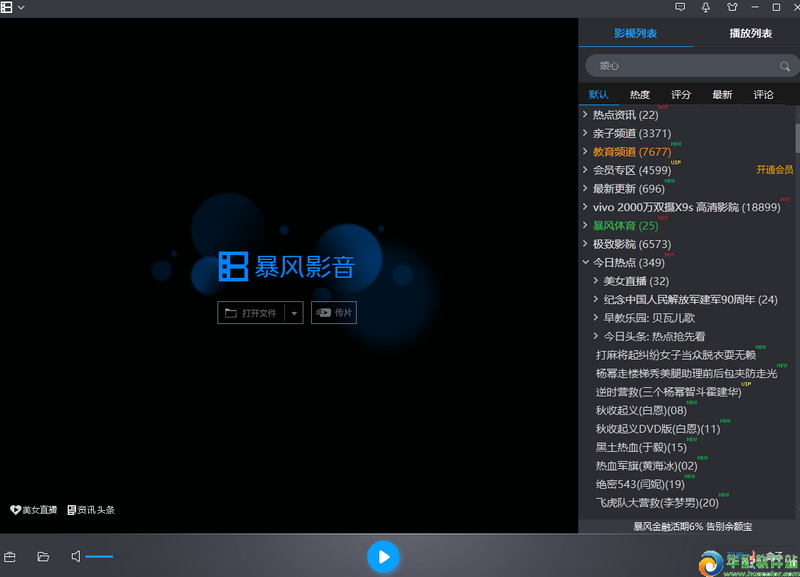Expand the 美女直播 (32) subcategory
The image size is (800, 577).
point(595,281)
